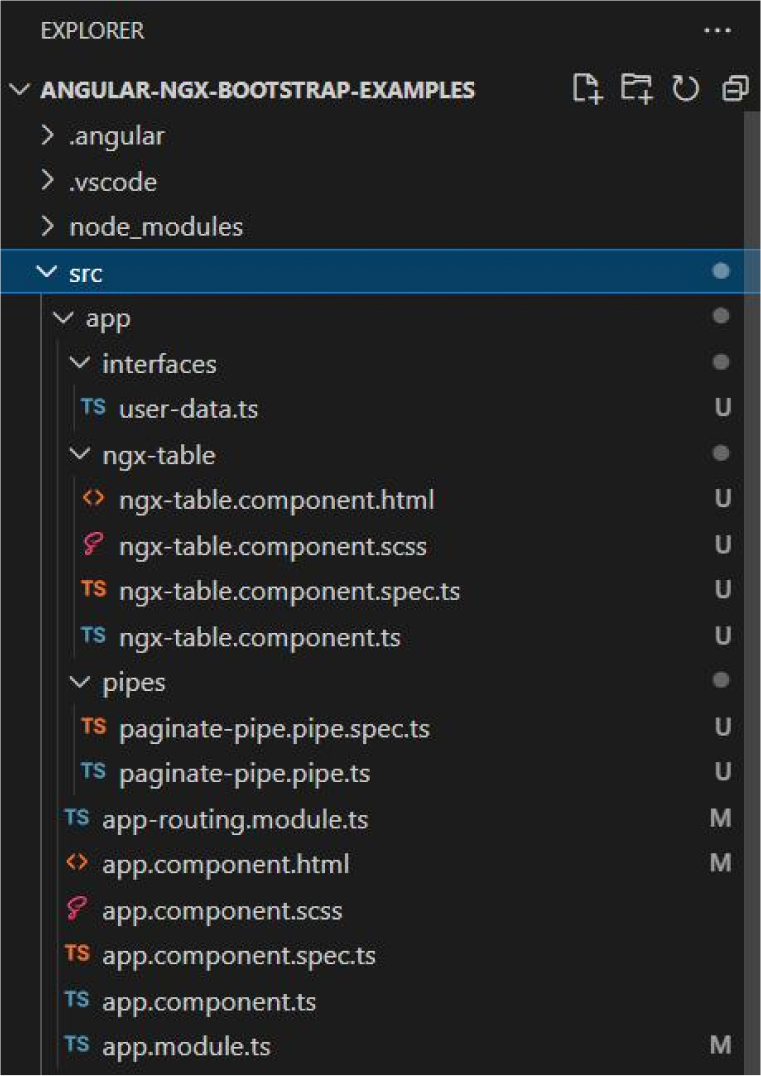This screenshot has width=761, height=1076.
Task: Collapse the ANGULAR-NGX-BOOTSTRAP-EXAMPLES workspace root
Action: [x=20, y=89]
